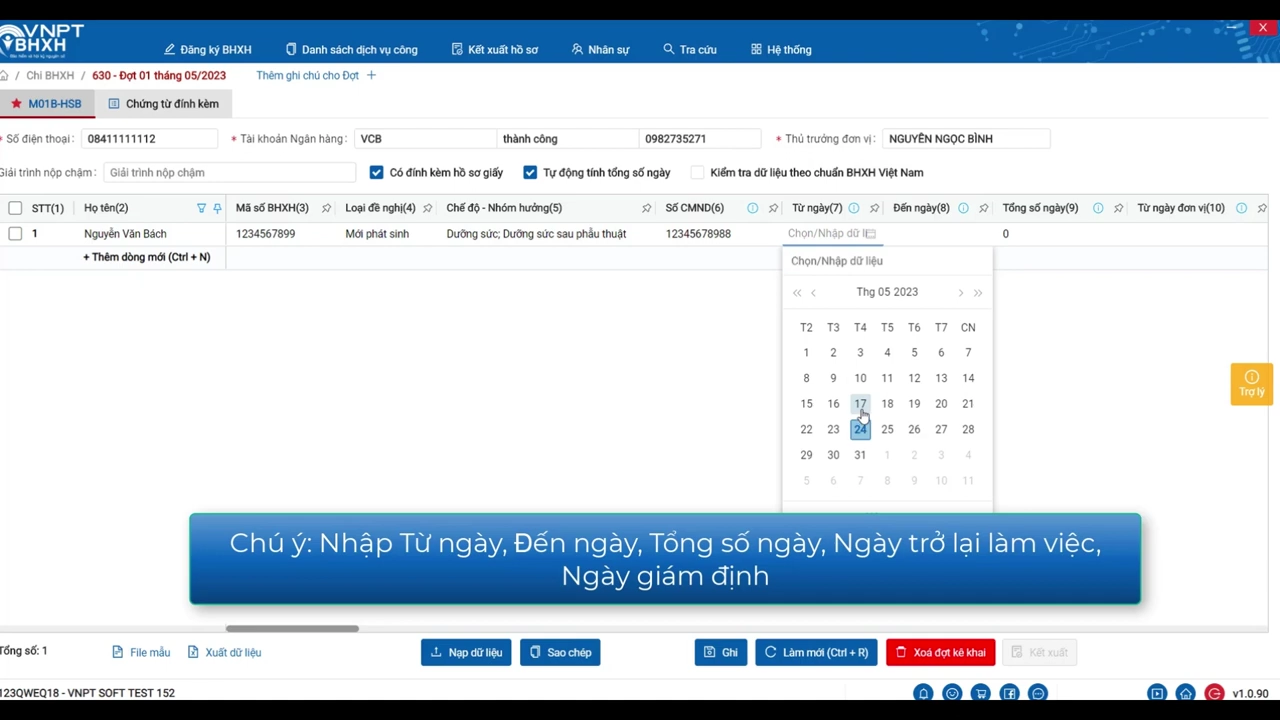Click the Xoá đợt kê khai button

[940, 653]
